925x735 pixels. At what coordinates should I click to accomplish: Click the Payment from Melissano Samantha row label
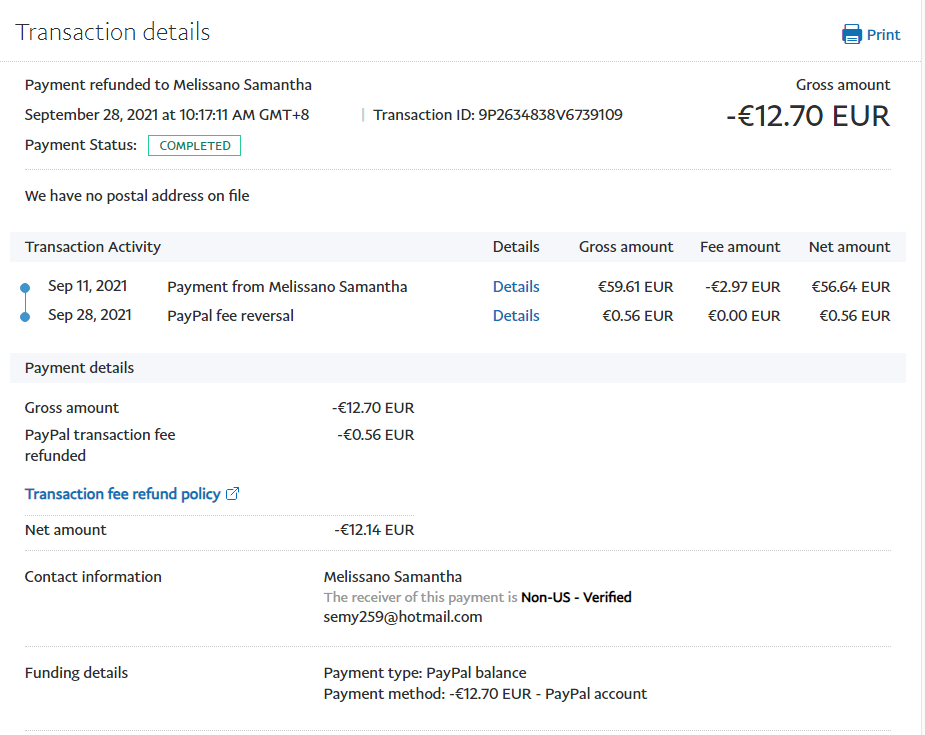tap(287, 287)
